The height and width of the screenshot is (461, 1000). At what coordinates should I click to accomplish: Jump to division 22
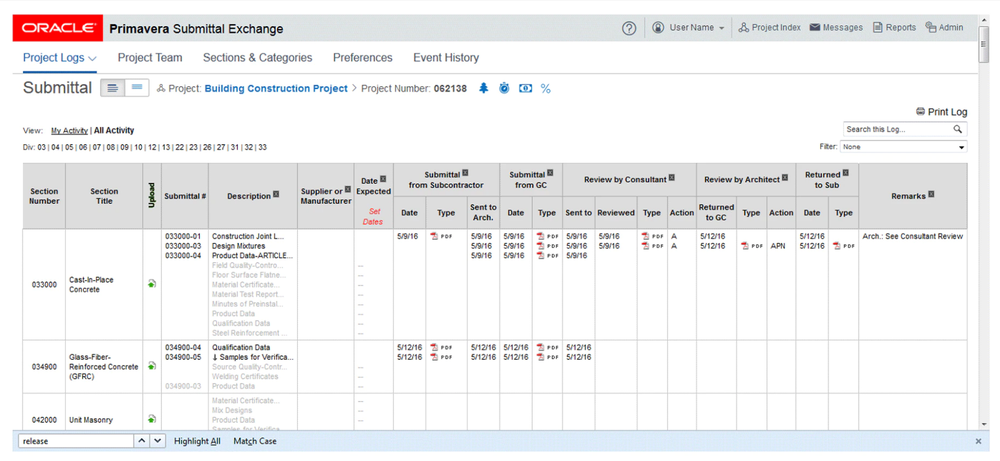(x=180, y=147)
